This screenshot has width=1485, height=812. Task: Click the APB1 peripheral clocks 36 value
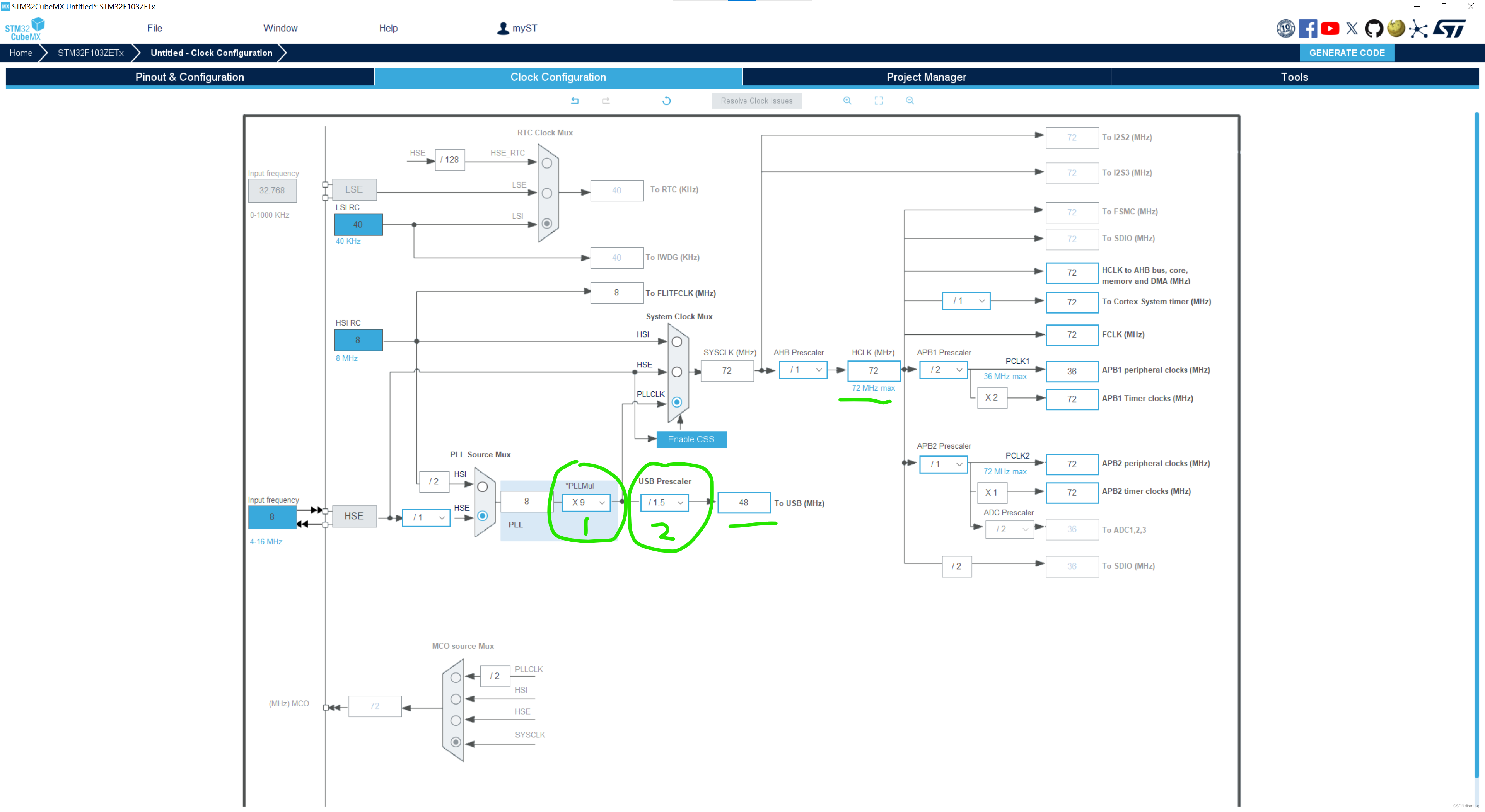pos(1072,371)
